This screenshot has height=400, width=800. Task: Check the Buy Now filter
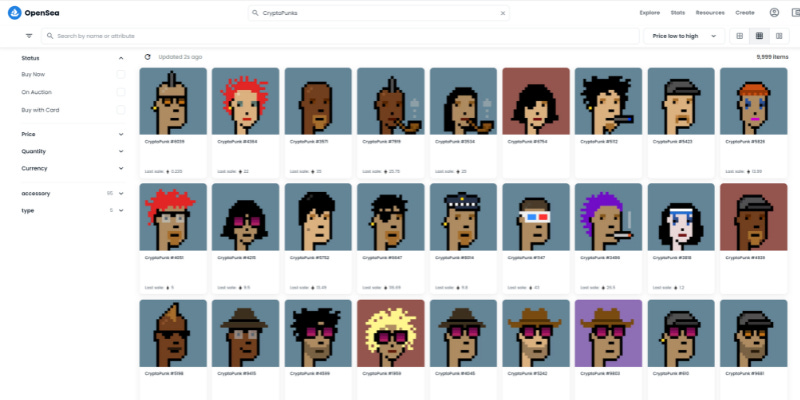click(x=120, y=74)
